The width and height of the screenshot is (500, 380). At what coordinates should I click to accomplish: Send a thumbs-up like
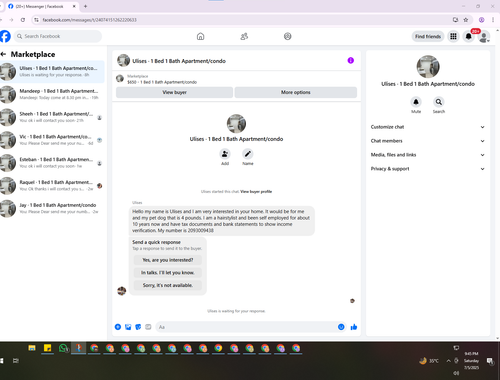coord(354,327)
